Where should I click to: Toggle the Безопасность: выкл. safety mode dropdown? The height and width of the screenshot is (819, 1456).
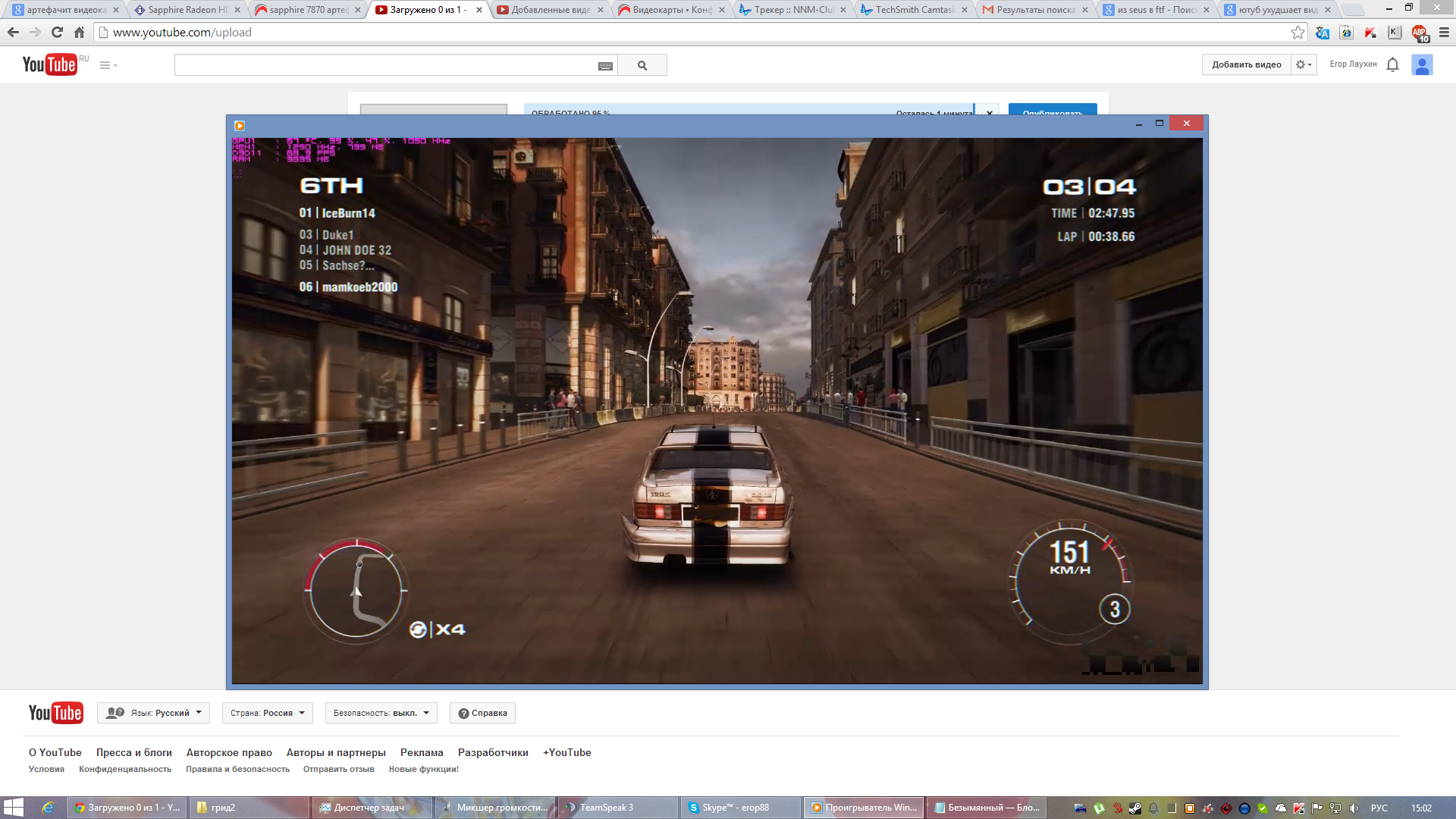coord(381,713)
